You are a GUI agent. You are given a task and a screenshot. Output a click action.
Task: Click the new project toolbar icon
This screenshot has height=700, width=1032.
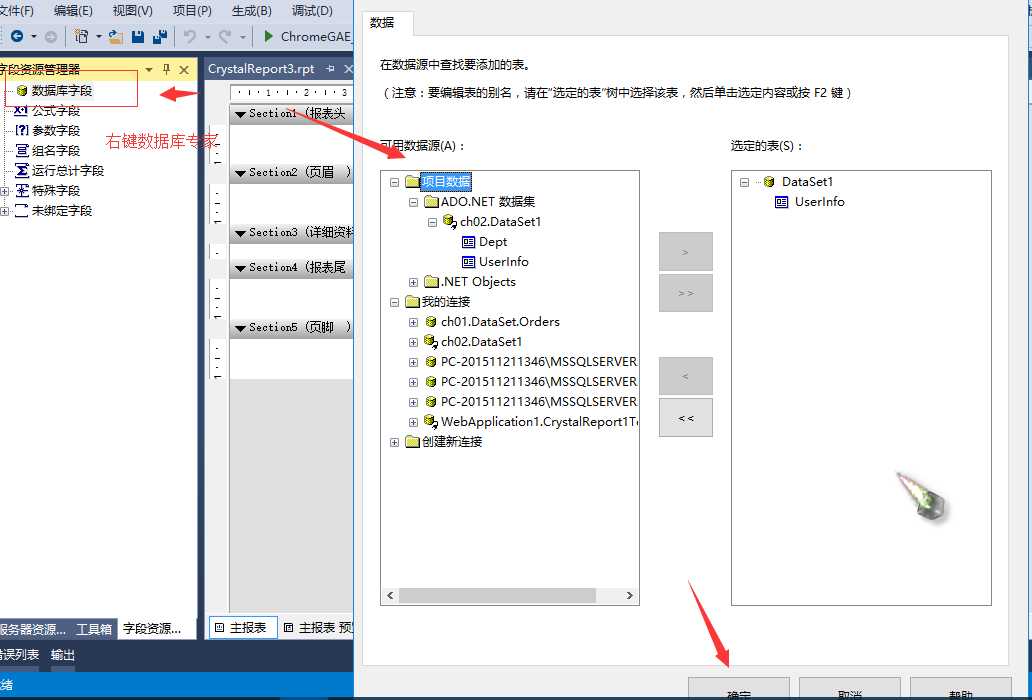pyautogui.click(x=82, y=36)
